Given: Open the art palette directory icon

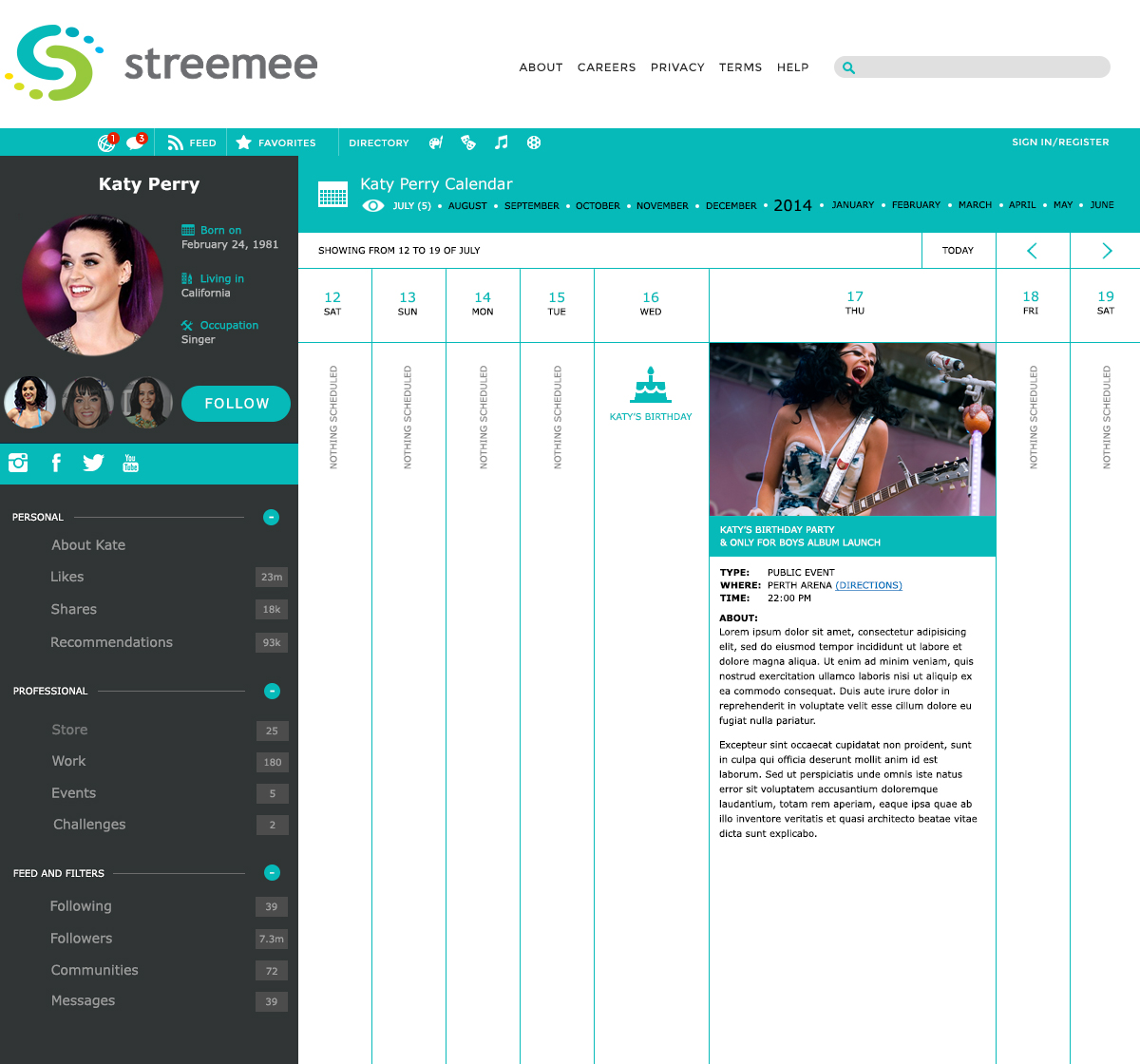Looking at the screenshot, I should click(436, 142).
